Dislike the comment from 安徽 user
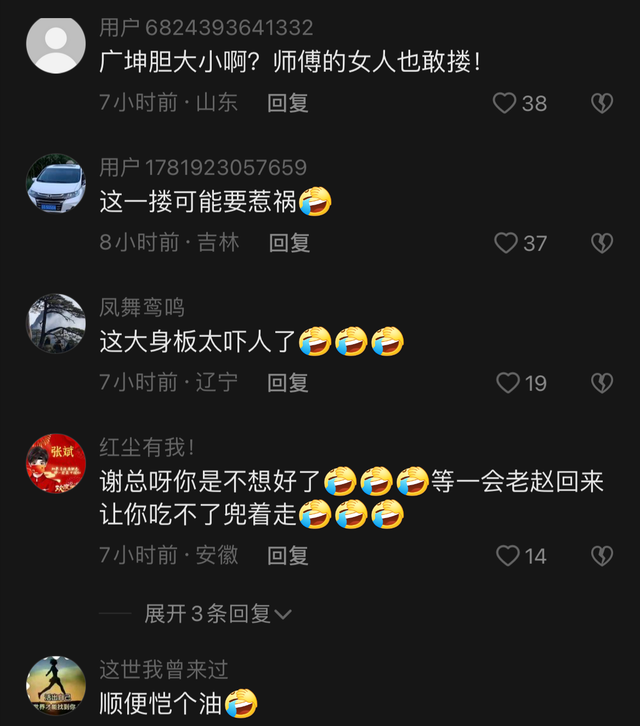The width and height of the screenshot is (640, 726). pyautogui.click(x=602, y=556)
